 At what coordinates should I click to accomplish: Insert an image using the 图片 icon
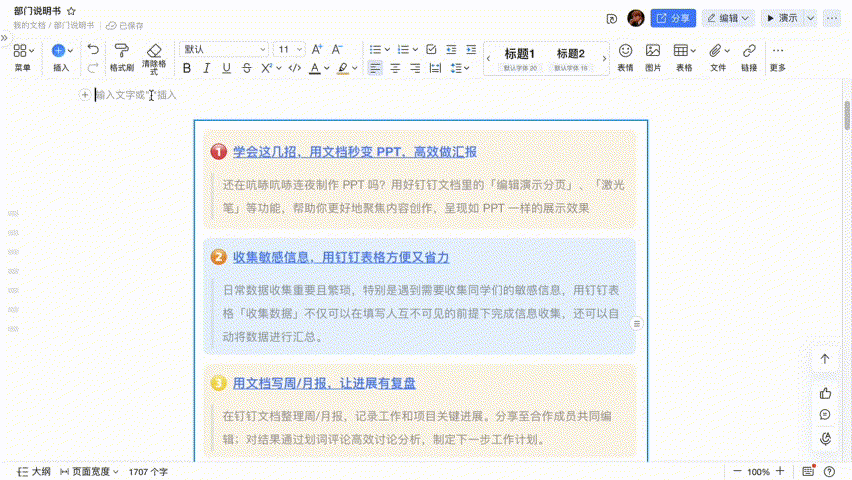(x=653, y=51)
